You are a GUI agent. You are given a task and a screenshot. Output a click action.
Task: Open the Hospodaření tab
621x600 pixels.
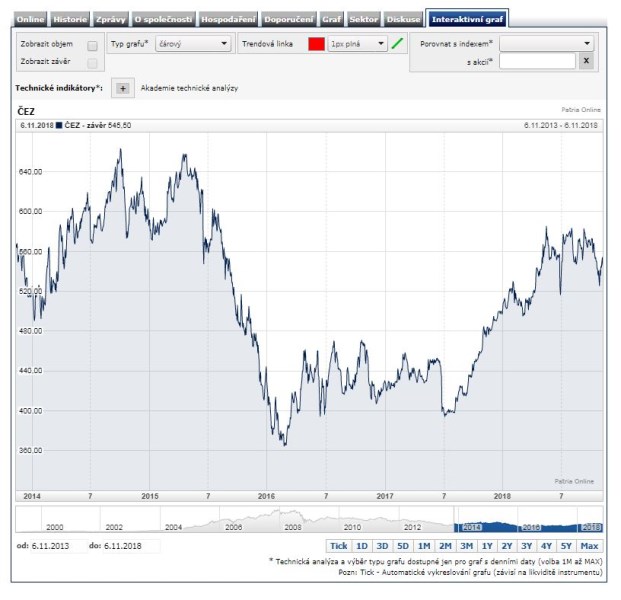click(228, 19)
